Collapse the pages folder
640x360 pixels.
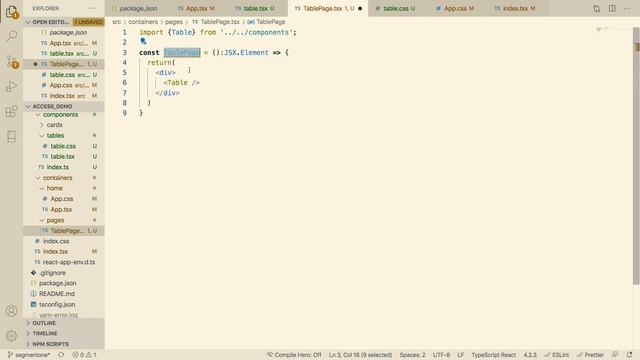tap(64, 220)
